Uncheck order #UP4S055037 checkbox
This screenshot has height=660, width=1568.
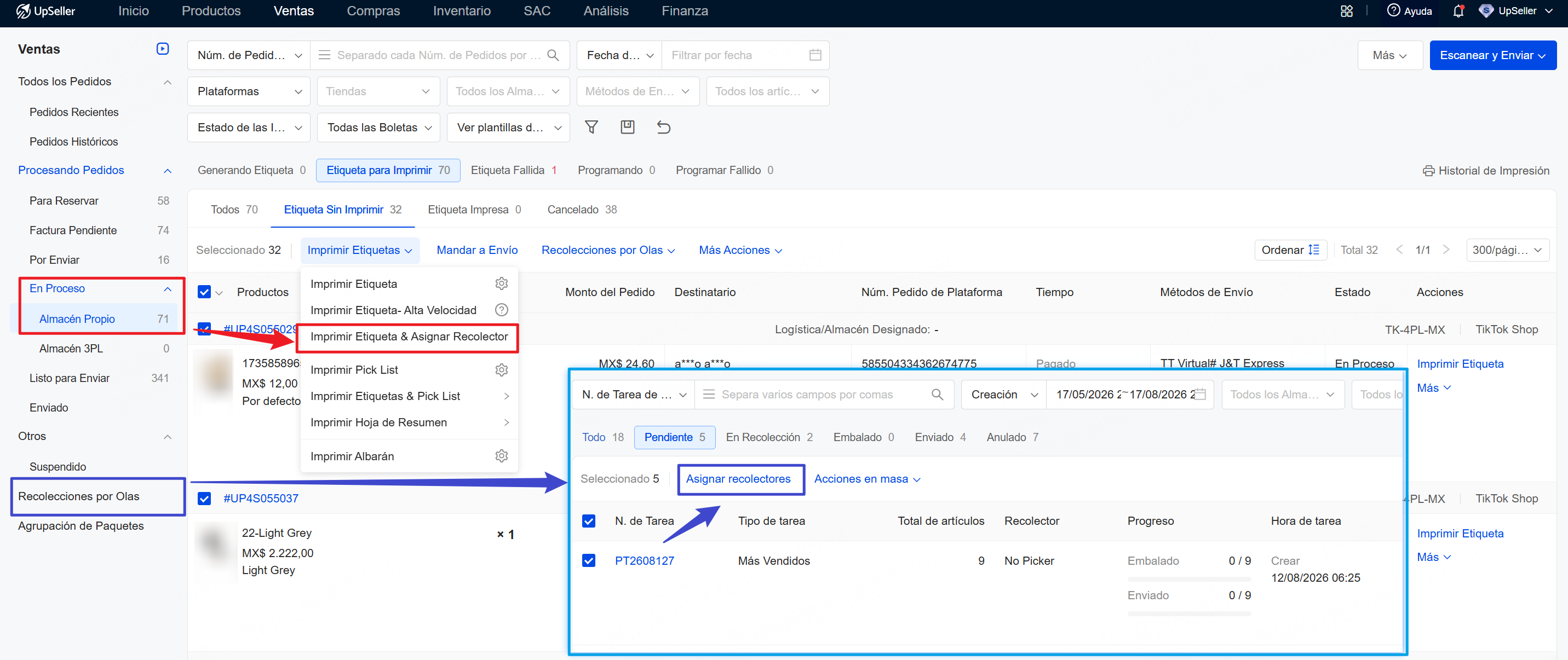pyautogui.click(x=204, y=499)
